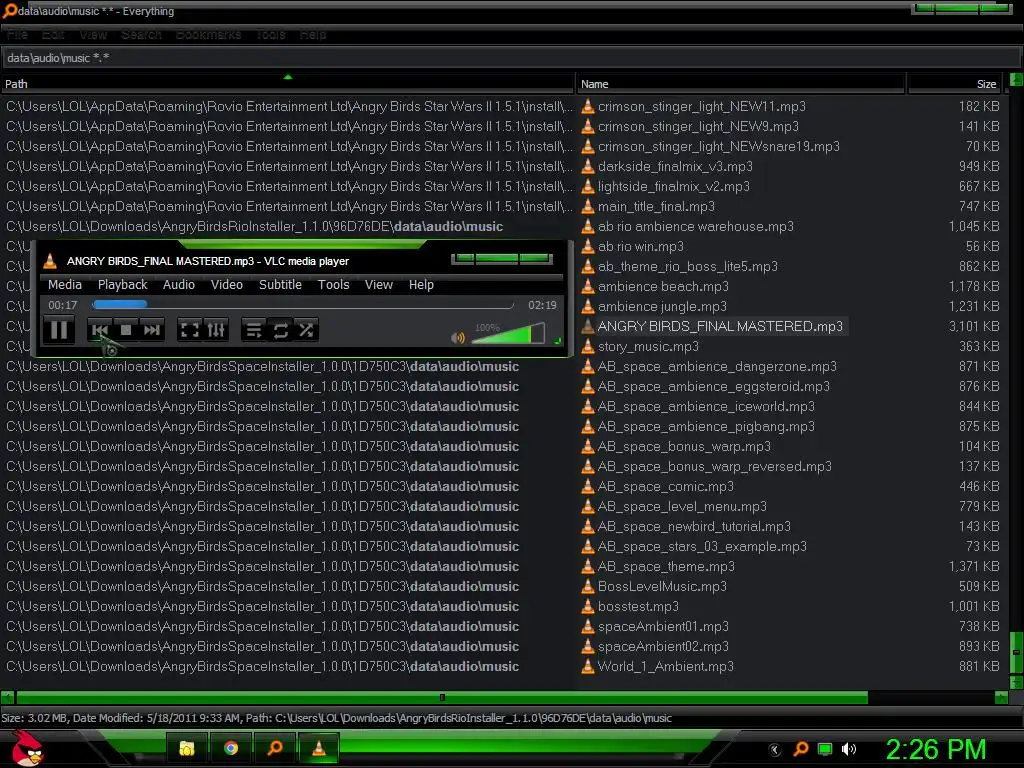Open the VLC View menu
This screenshot has width=1024, height=768.
pyautogui.click(x=379, y=285)
